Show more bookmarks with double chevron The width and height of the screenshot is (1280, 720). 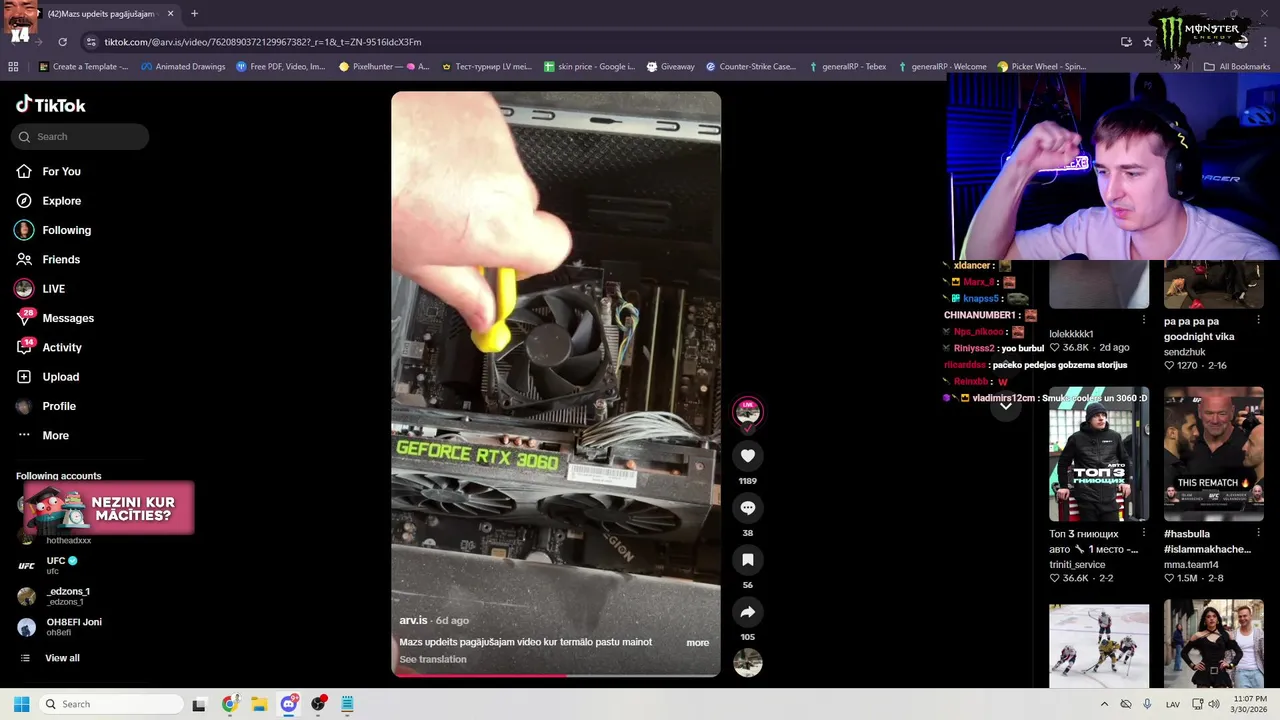(x=1177, y=67)
